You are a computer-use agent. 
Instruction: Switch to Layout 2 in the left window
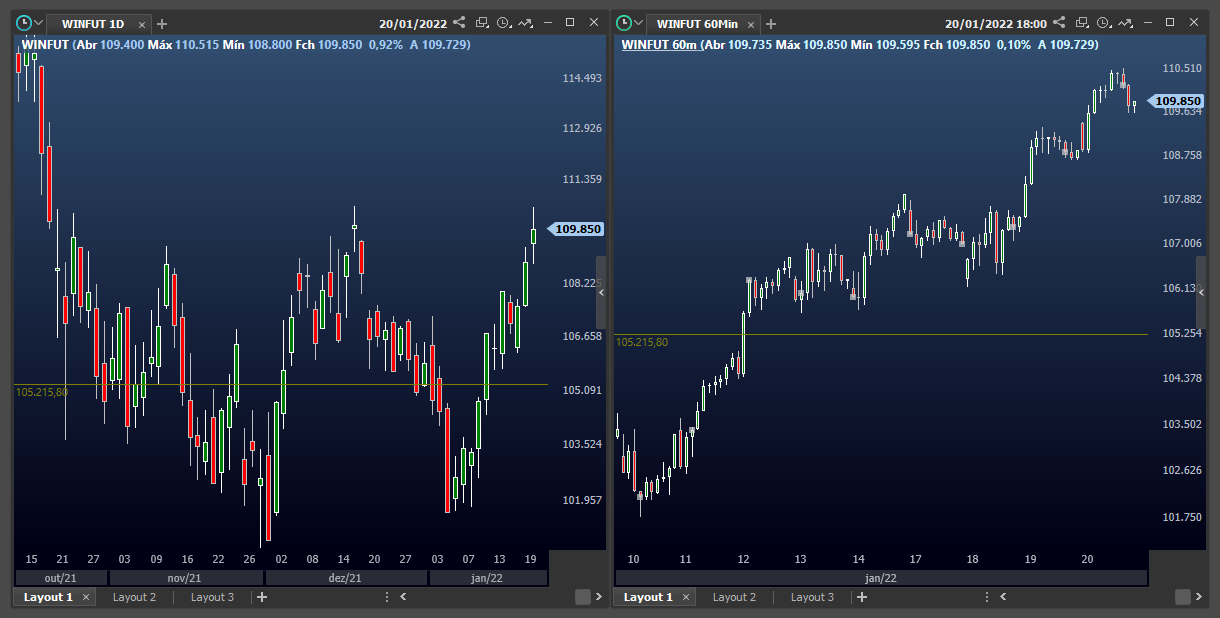134,597
